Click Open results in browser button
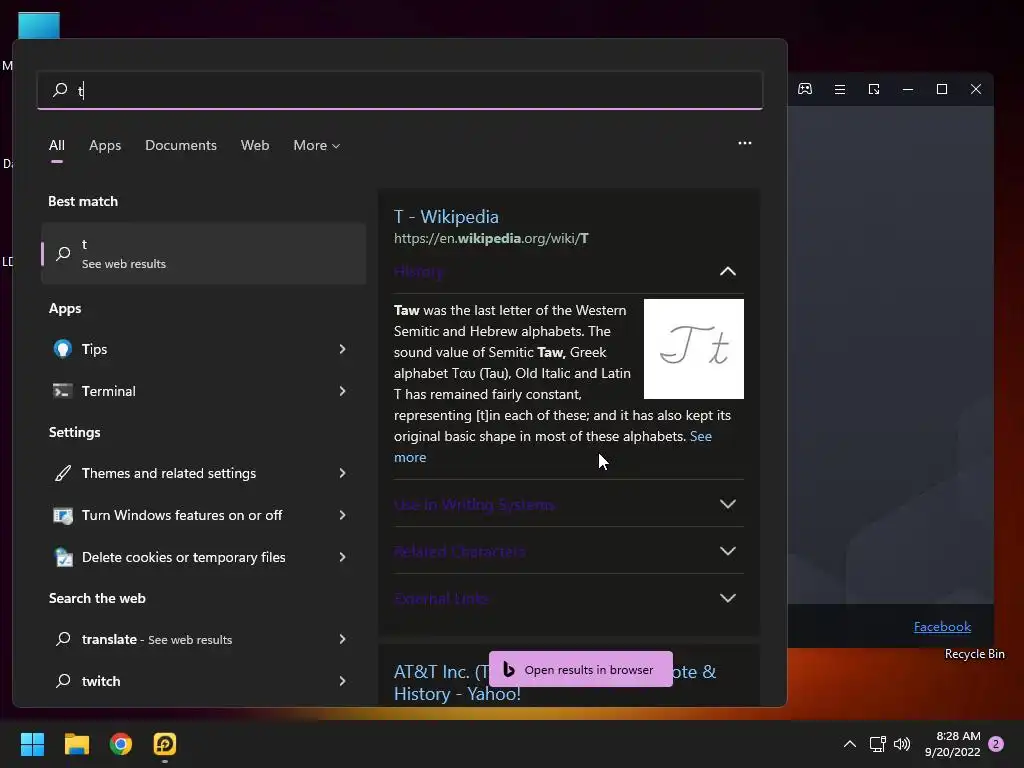The image size is (1024, 768). click(x=581, y=669)
